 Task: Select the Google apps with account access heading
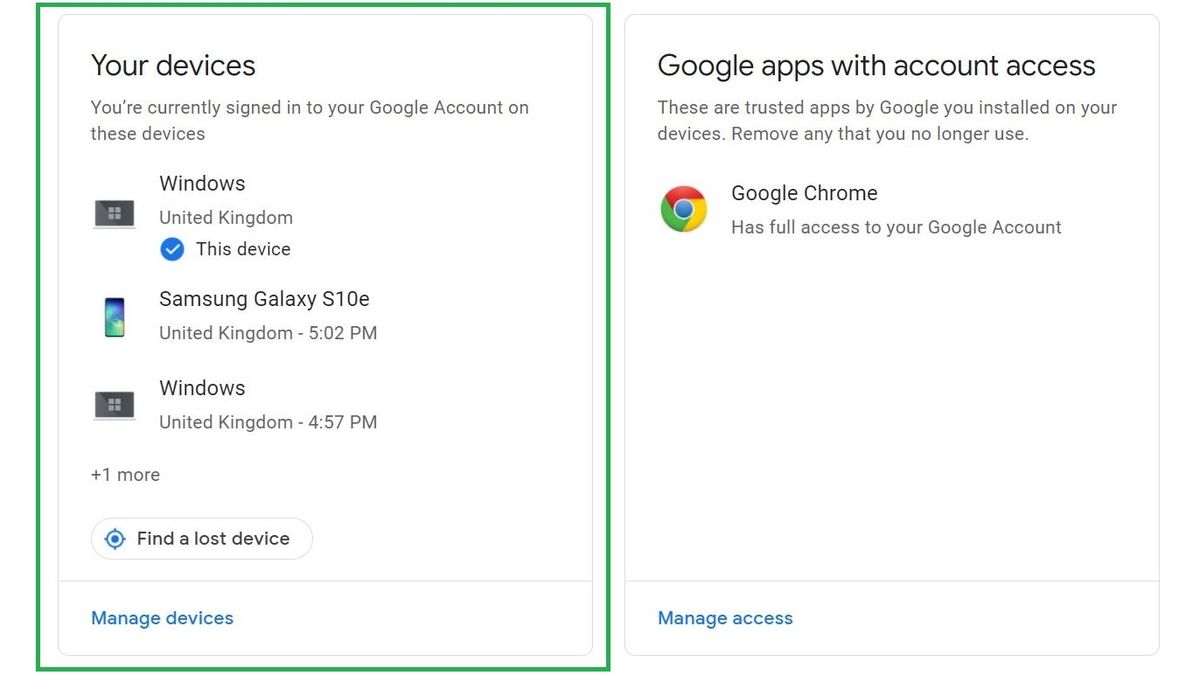point(876,65)
